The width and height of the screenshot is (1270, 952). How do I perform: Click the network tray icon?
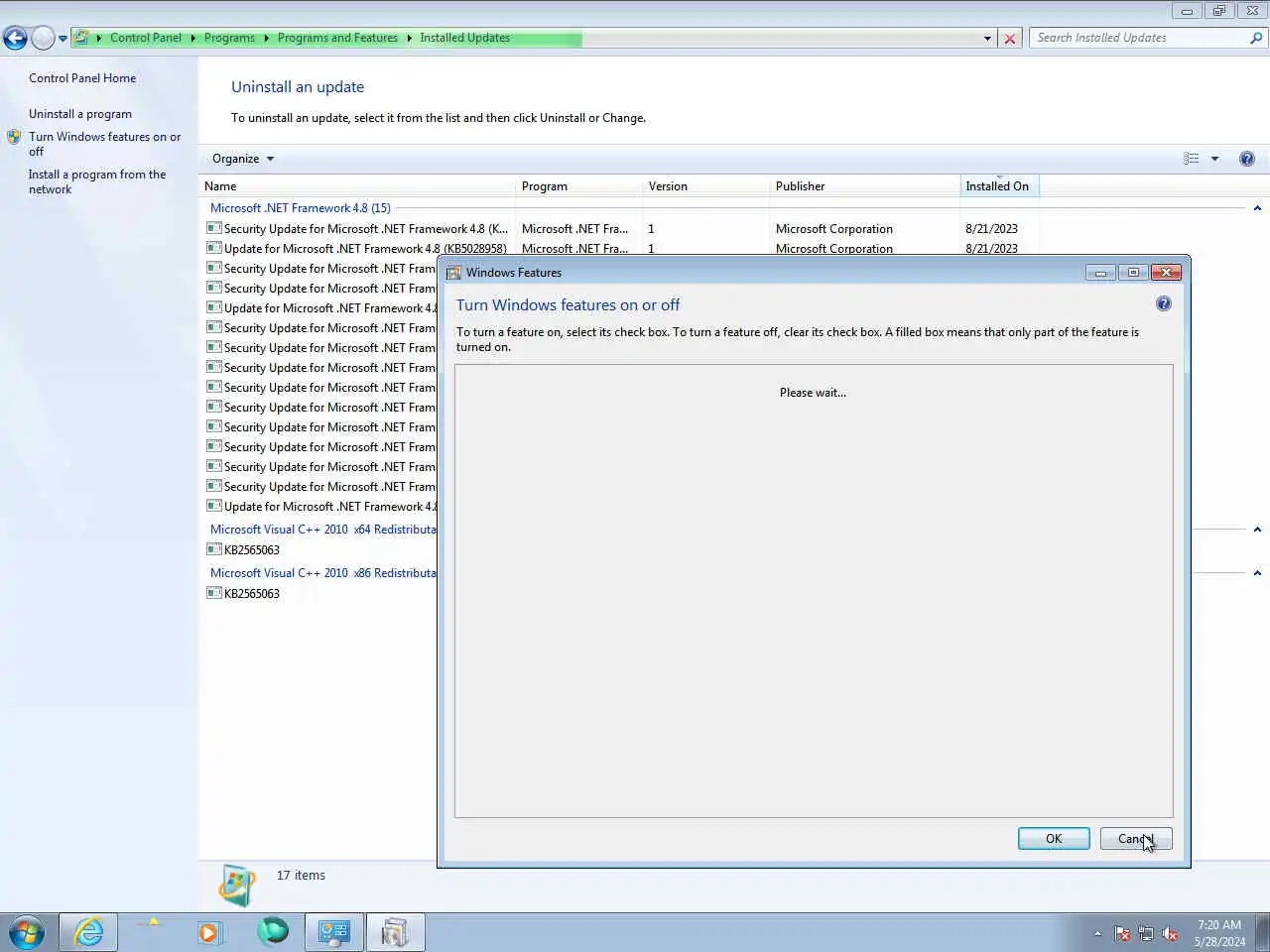pos(1146,934)
